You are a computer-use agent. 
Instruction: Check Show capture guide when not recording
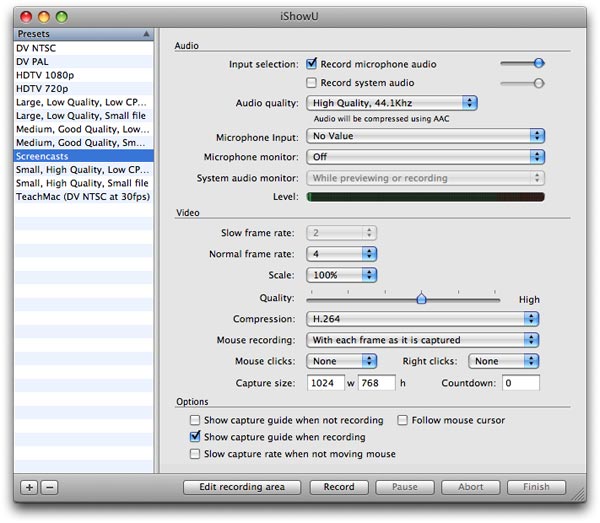[x=195, y=420]
